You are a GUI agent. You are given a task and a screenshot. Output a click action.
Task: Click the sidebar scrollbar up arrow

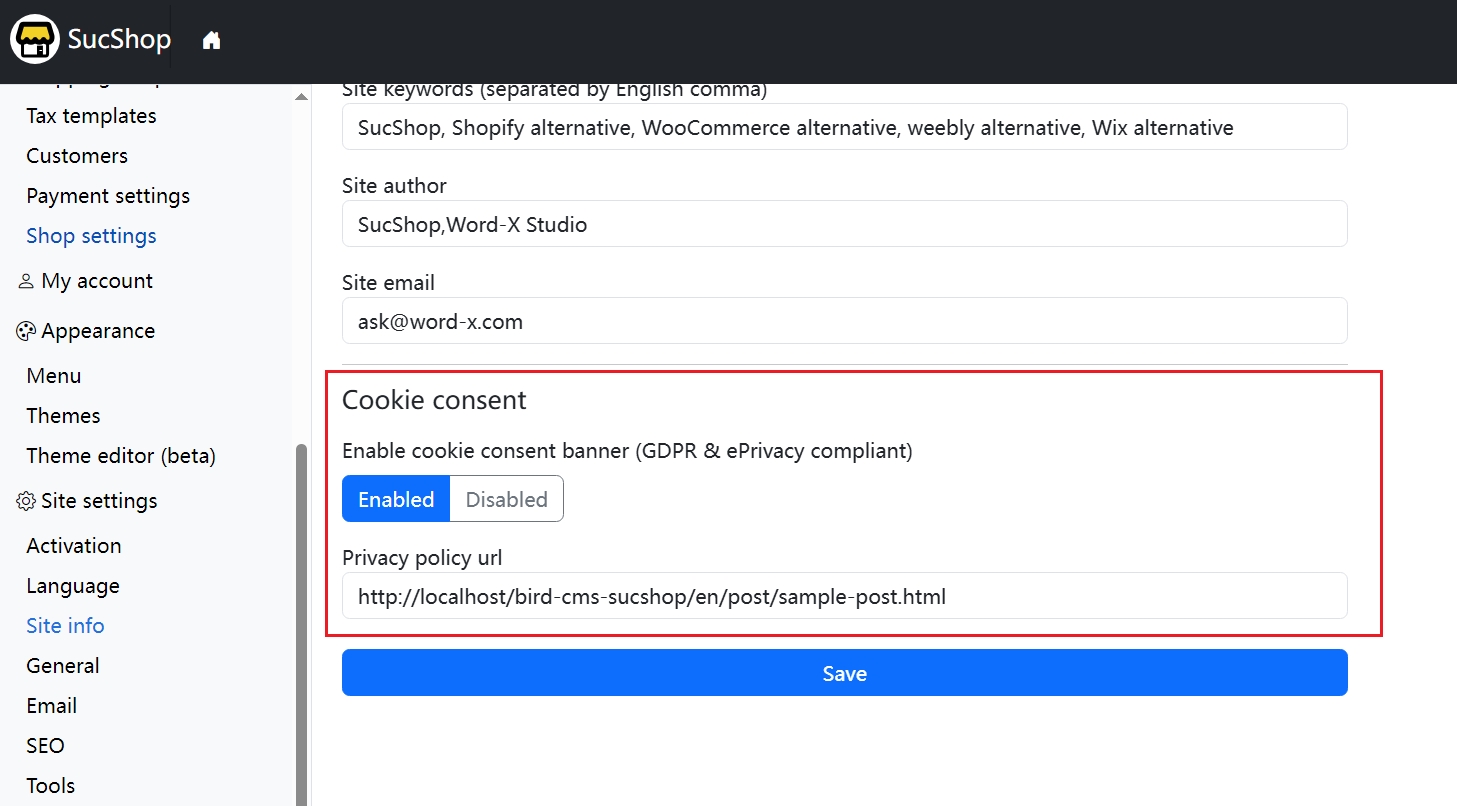[x=301, y=96]
